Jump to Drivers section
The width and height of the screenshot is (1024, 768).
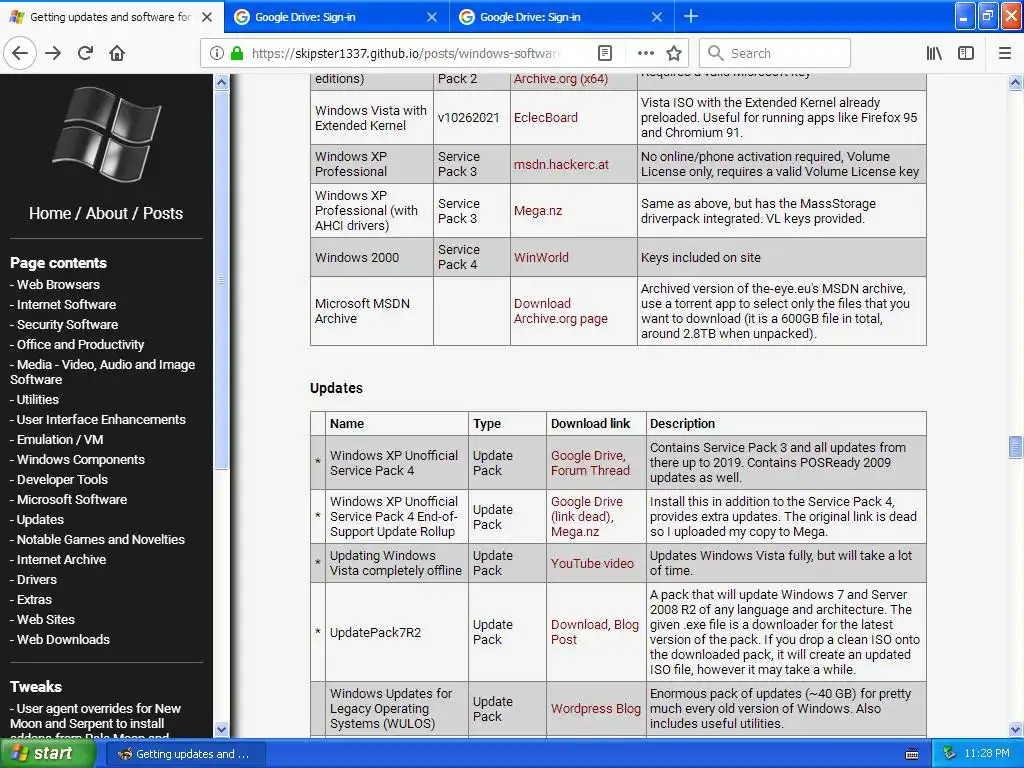(37, 580)
